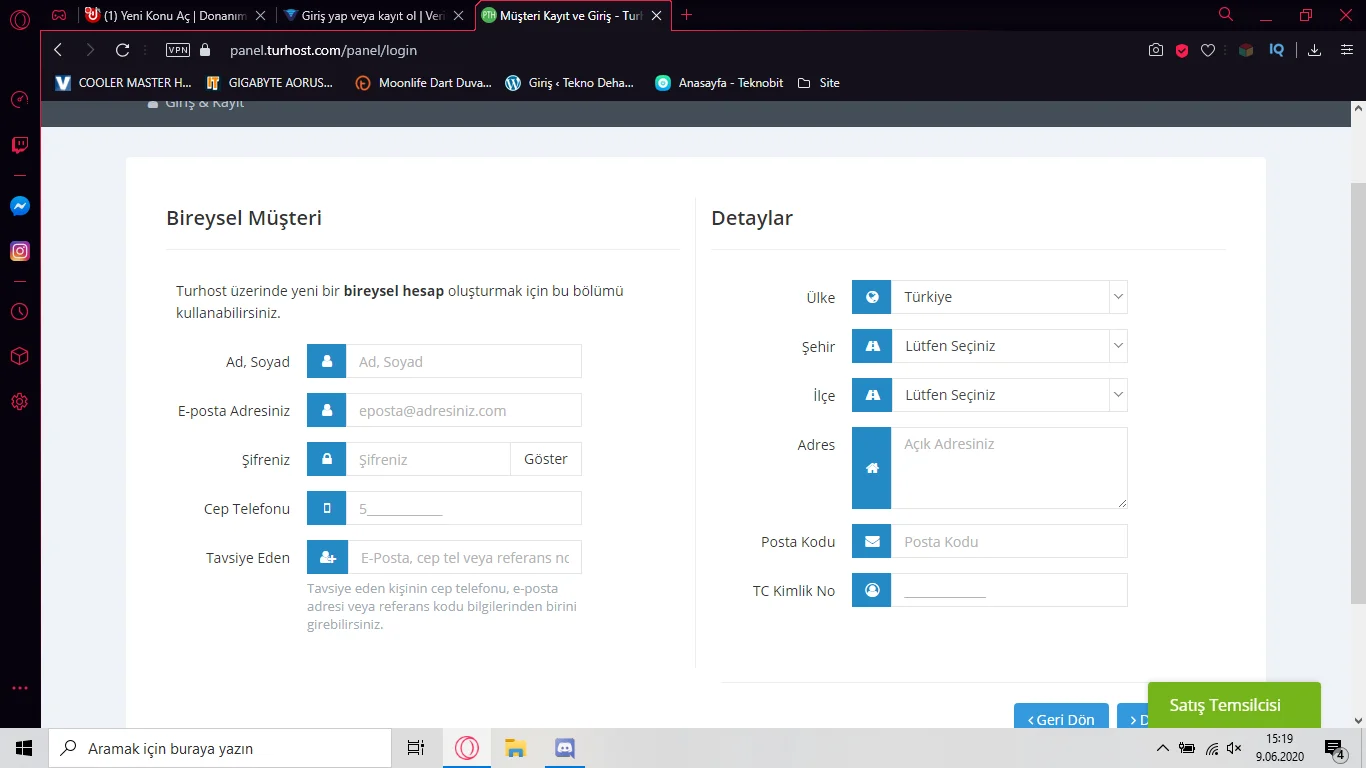
Task: Focus the Ad, Soyad input field
Action: click(x=463, y=362)
